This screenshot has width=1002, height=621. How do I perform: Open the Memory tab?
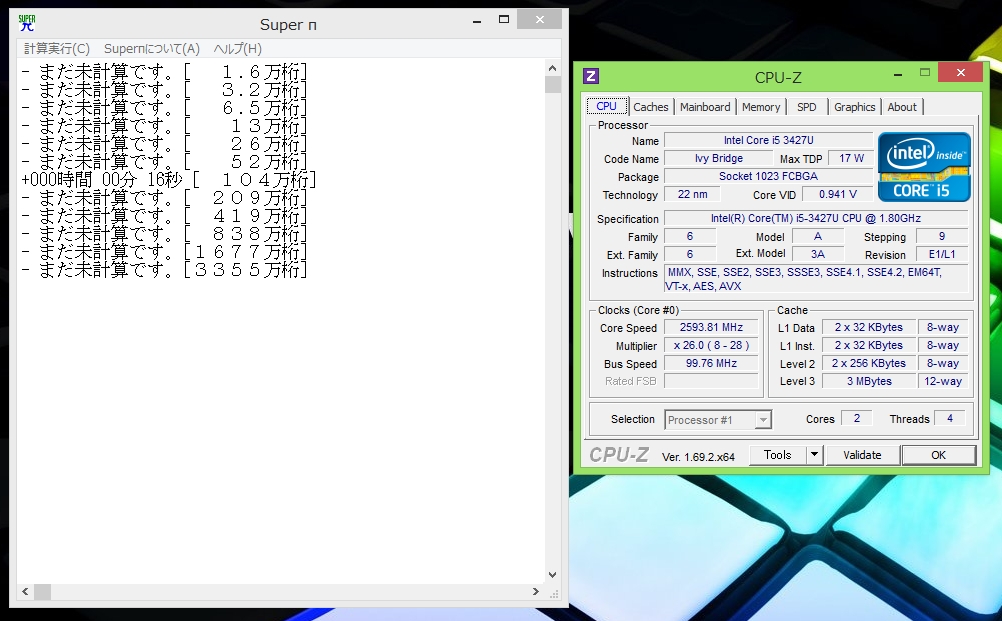[761, 107]
